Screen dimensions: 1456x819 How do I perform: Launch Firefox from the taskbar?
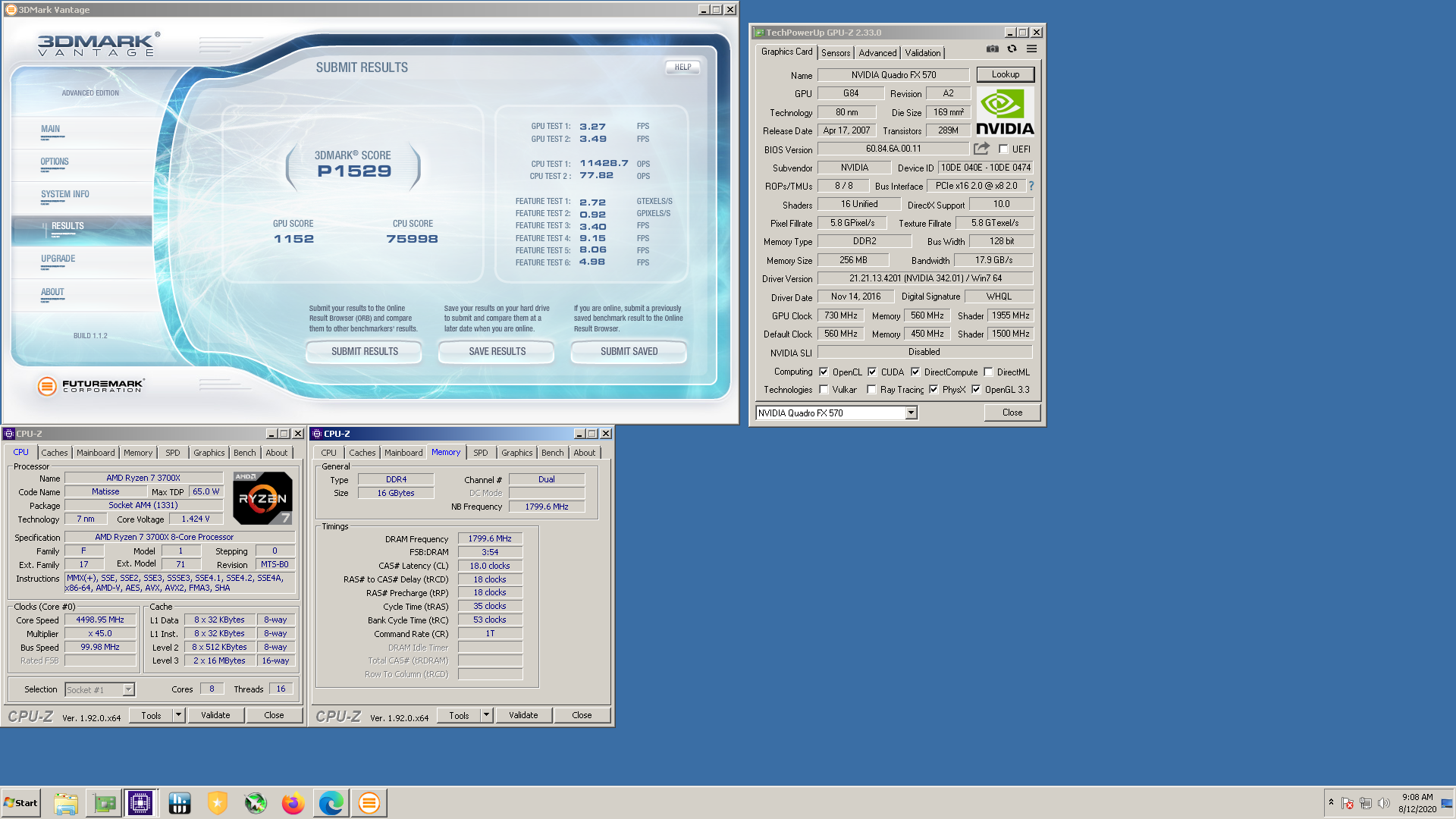click(293, 803)
